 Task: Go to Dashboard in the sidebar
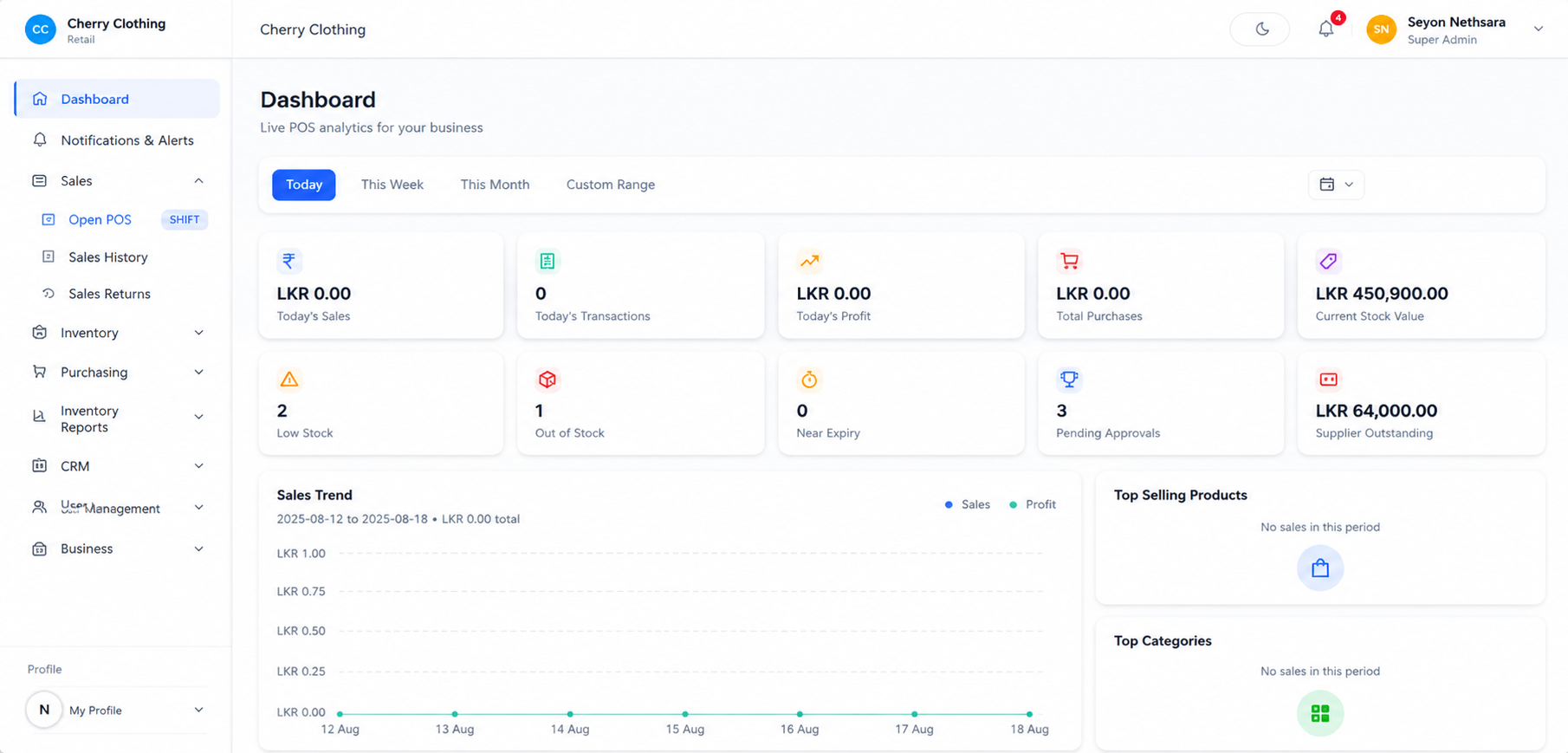pyautogui.click(x=117, y=99)
